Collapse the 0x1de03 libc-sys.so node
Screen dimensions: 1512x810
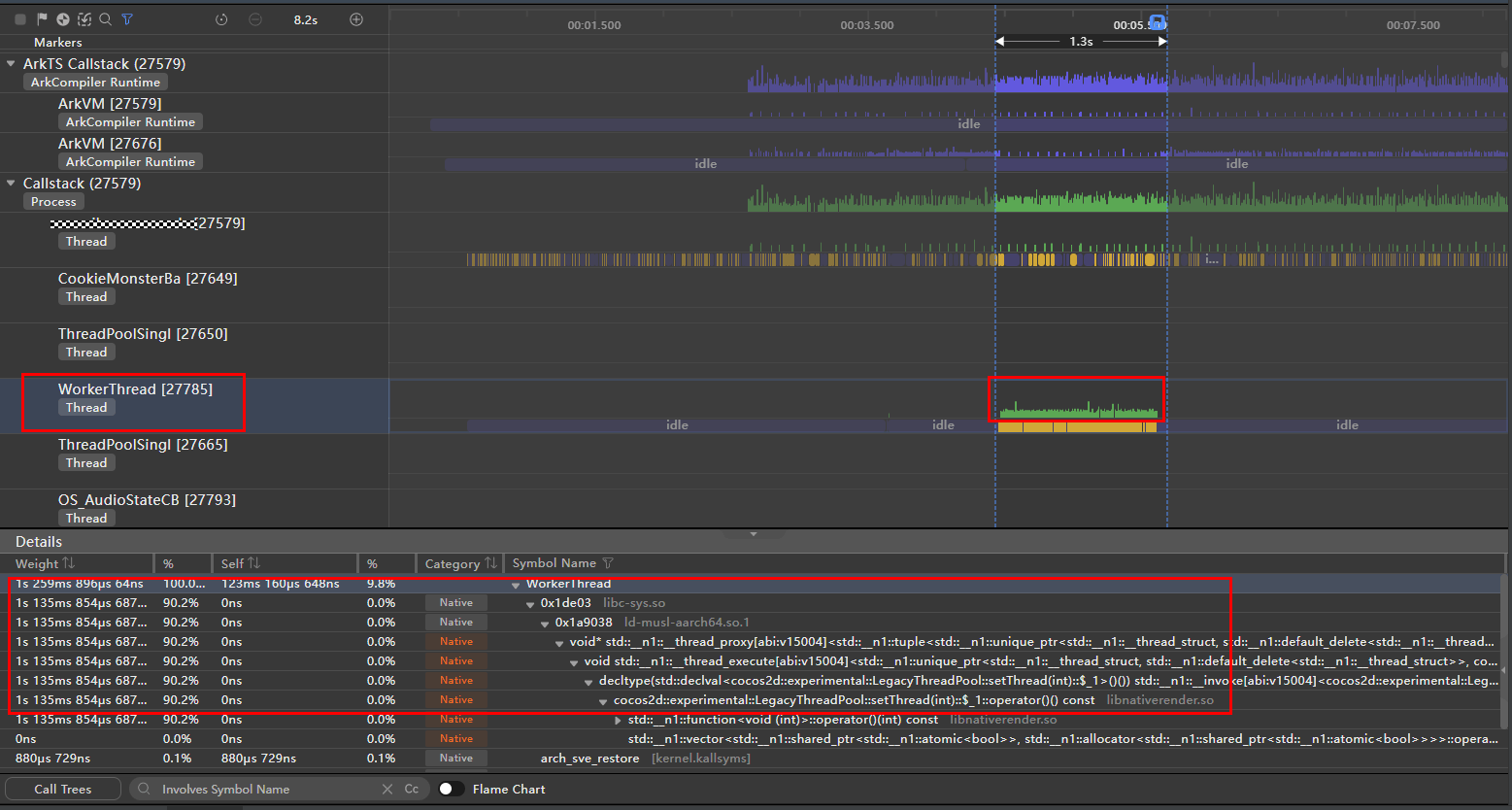(x=530, y=603)
